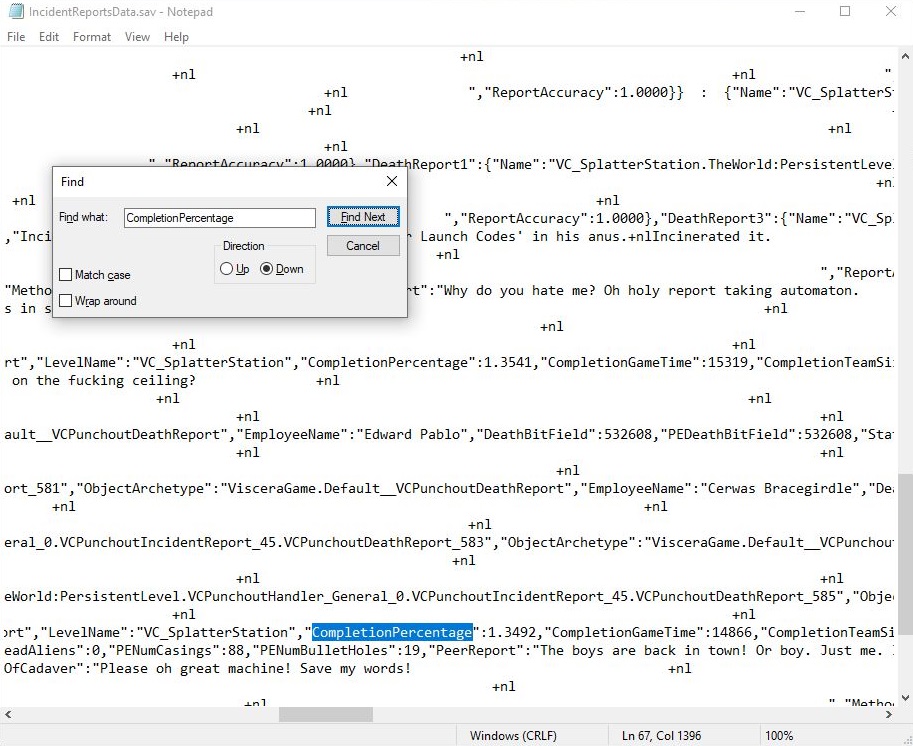Click VCPunchoutDeathReport_583 in text

(385, 543)
